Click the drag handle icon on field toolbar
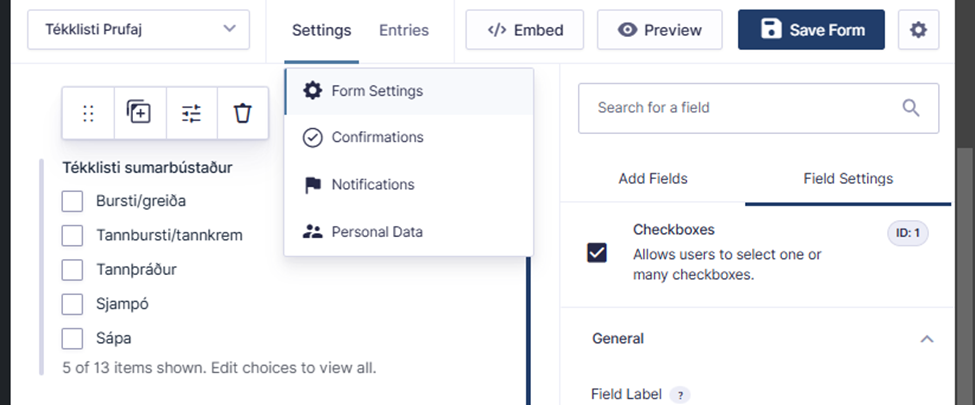This screenshot has height=405, width=975. [x=88, y=113]
